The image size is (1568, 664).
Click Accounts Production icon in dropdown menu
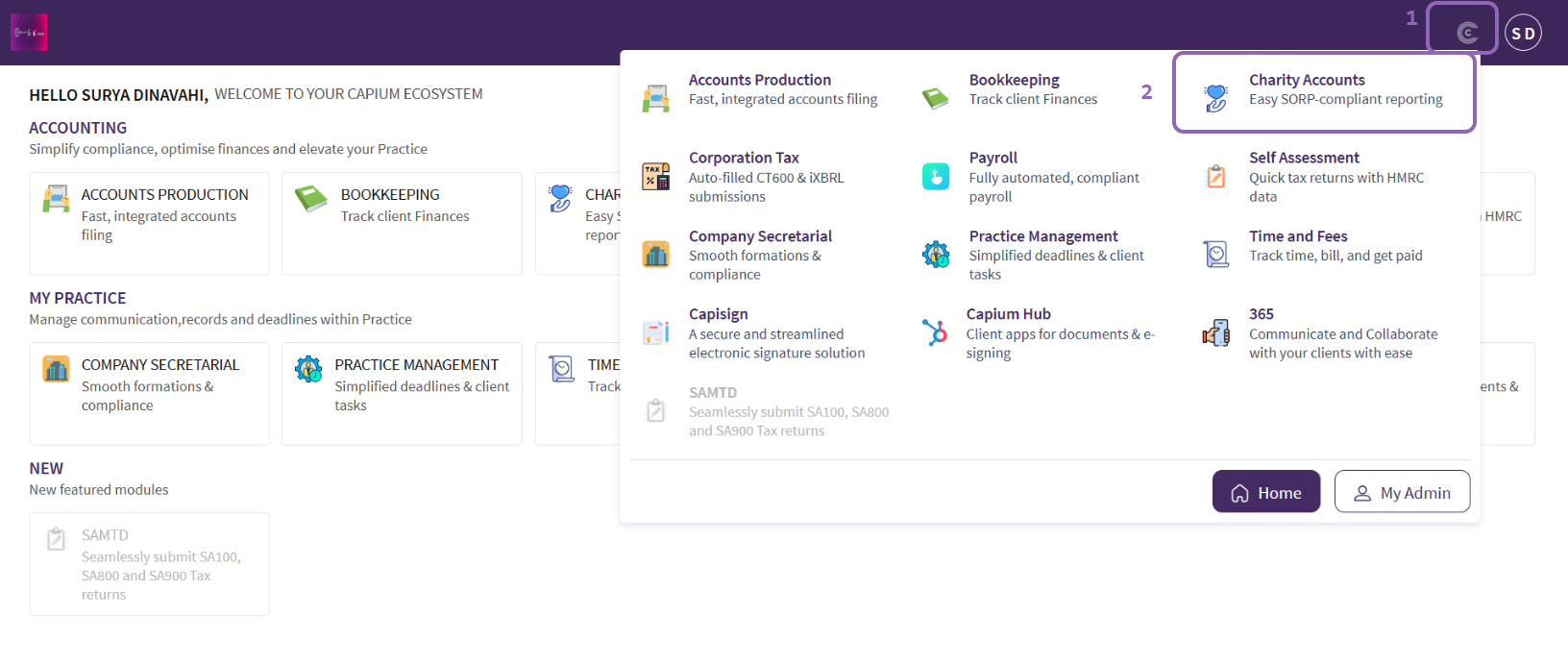coord(656,98)
